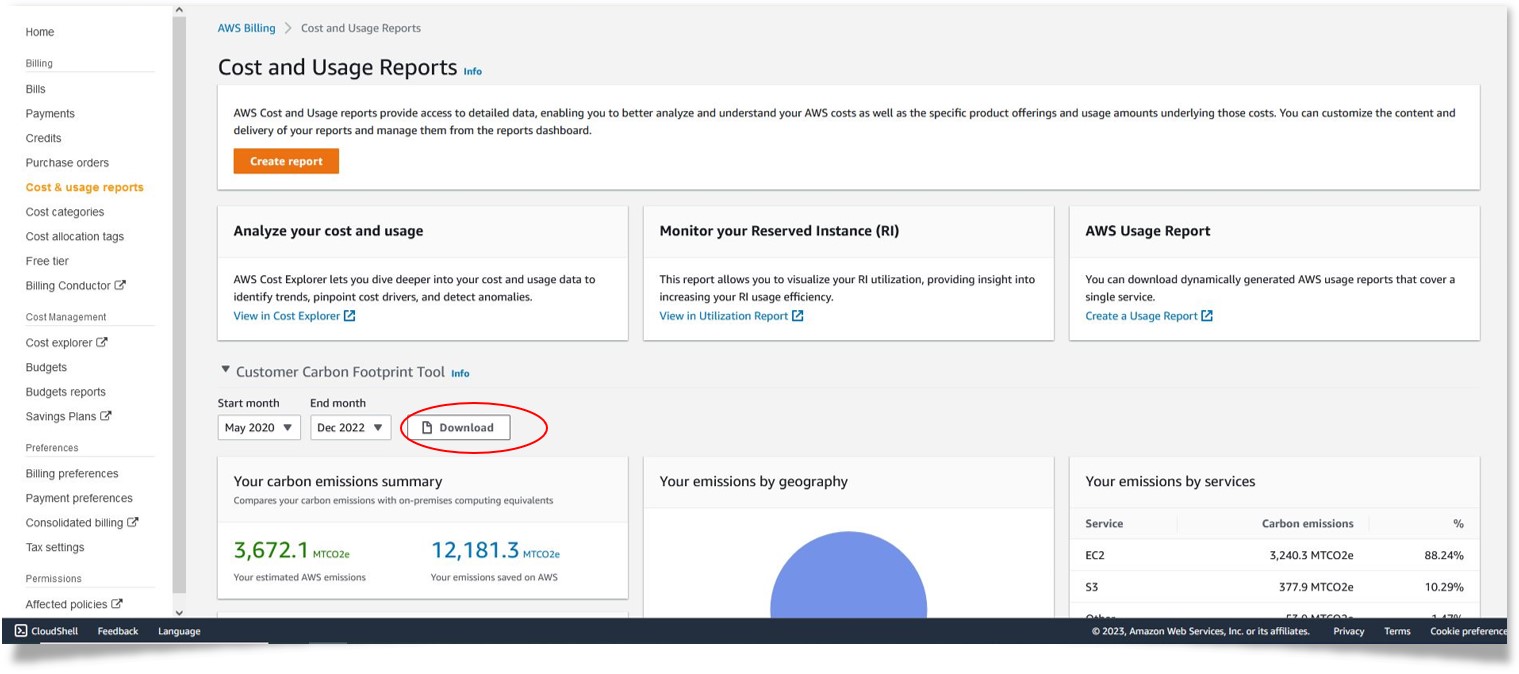
Task: Open Payment preferences in sidebar
Action: (79, 498)
